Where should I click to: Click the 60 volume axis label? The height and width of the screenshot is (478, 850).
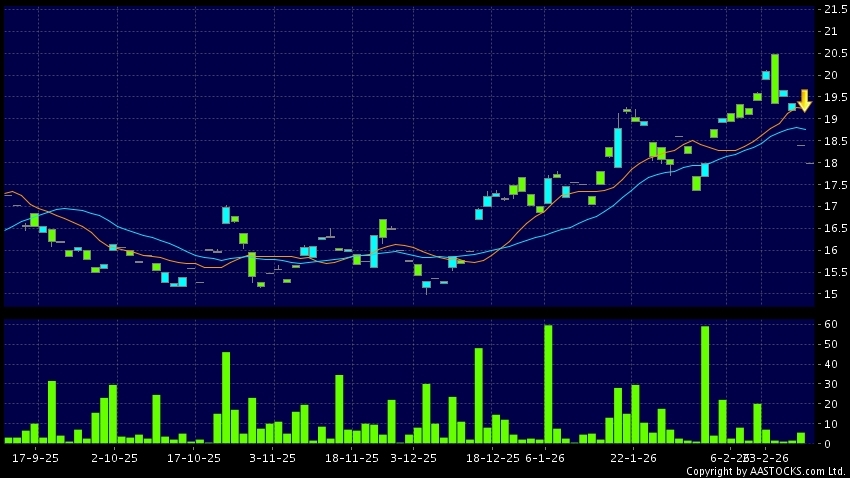pyautogui.click(x=828, y=324)
